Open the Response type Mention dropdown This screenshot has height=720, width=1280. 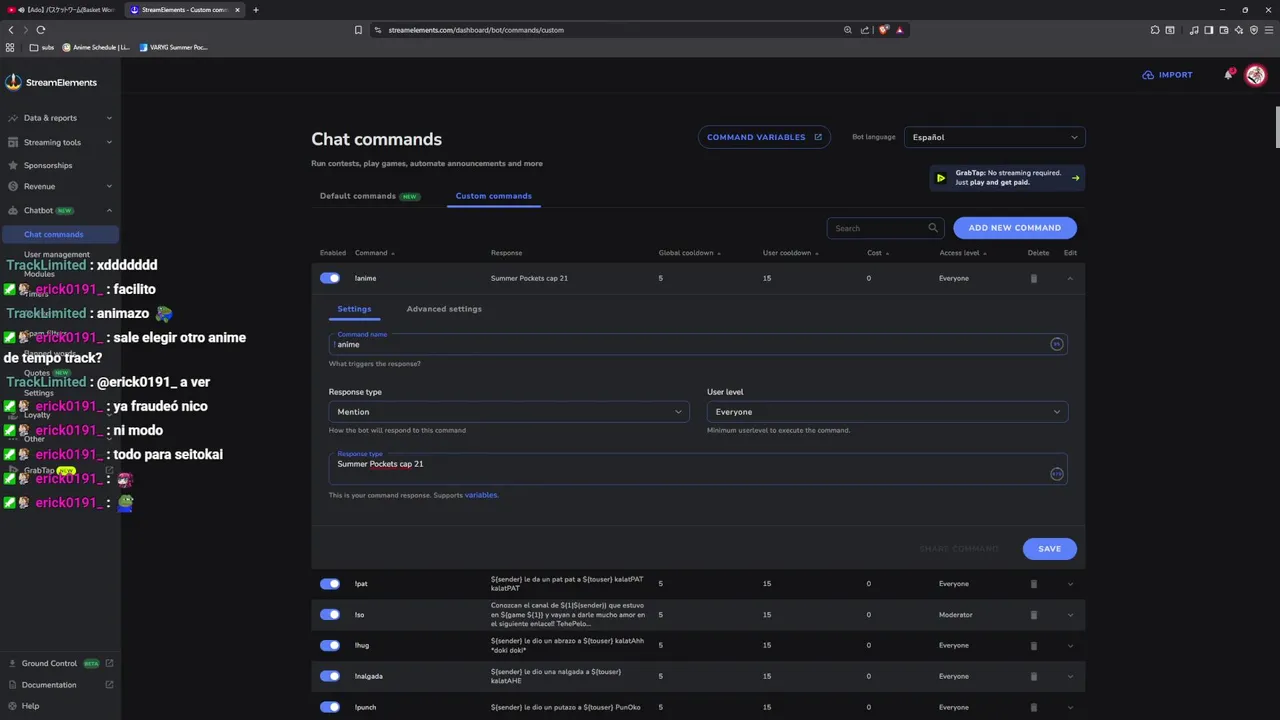point(508,412)
